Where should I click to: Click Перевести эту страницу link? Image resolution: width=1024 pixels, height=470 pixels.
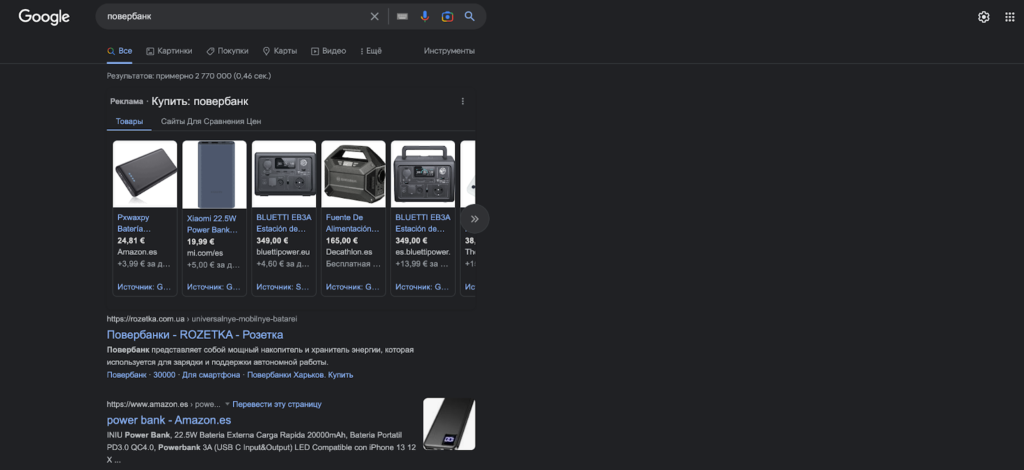(277, 404)
